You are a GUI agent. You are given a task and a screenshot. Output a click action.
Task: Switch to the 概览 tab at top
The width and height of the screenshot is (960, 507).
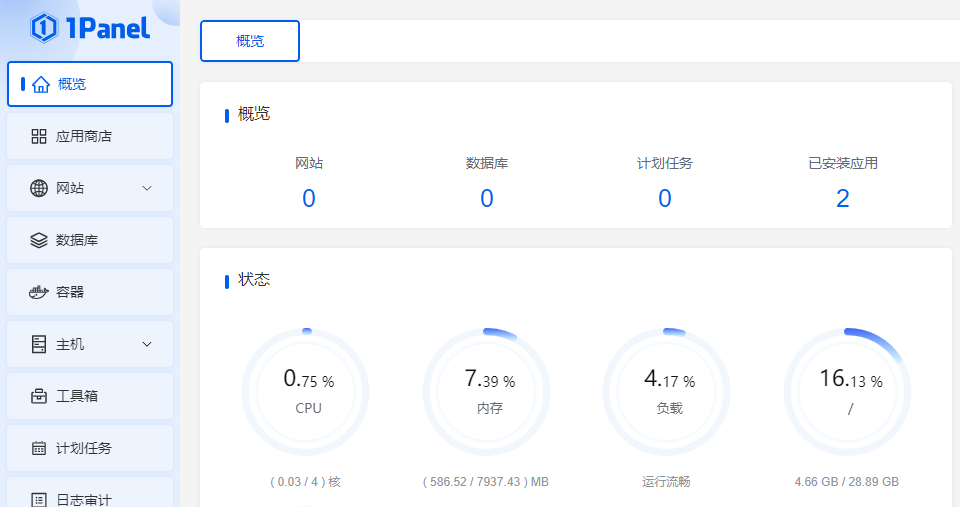tap(250, 41)
